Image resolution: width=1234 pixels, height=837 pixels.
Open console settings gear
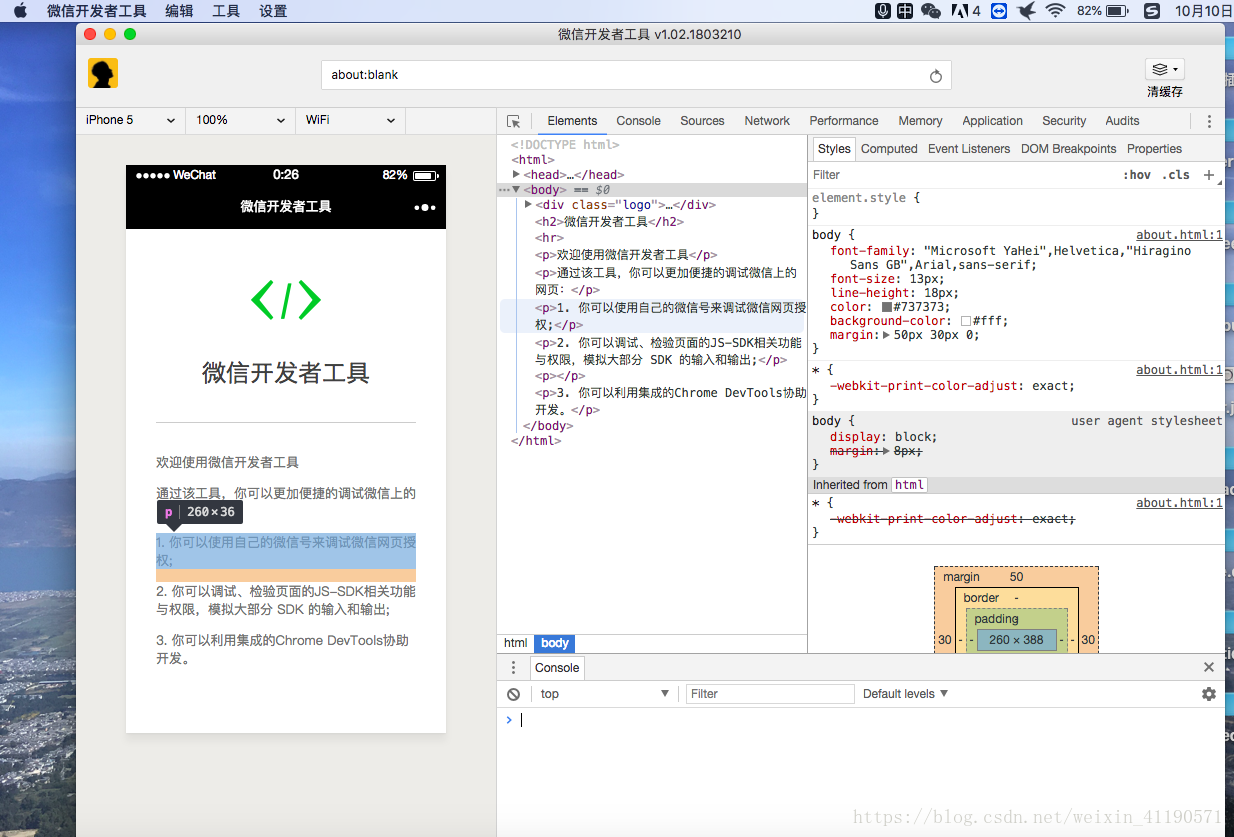pos(1209,694)
